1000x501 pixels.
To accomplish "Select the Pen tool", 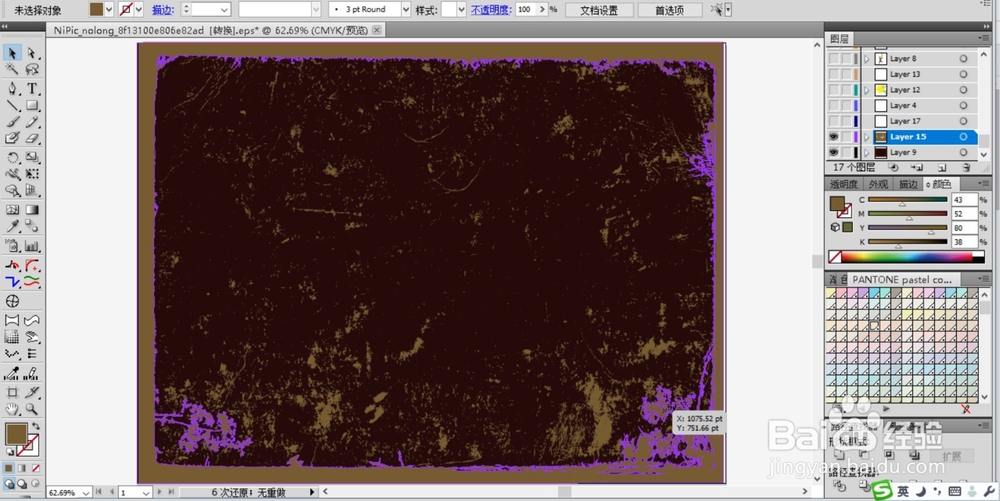I will [12, 88].
